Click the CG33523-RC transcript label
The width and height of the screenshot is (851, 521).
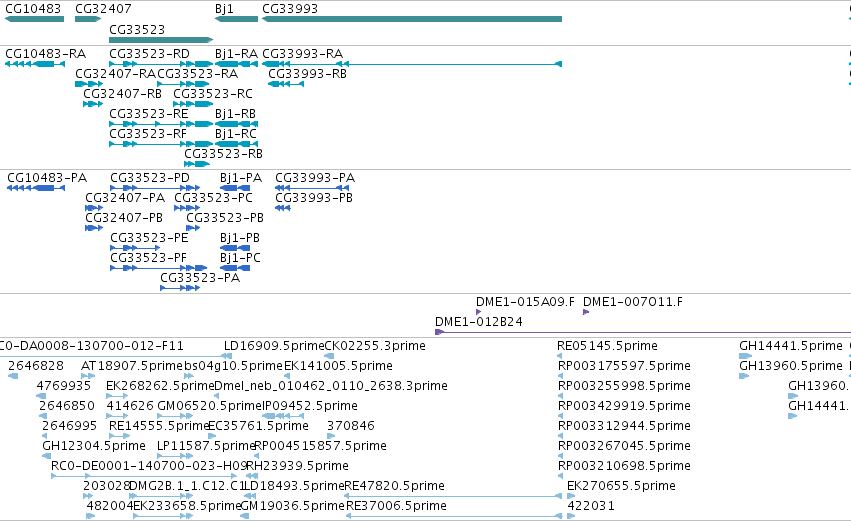click(213, 94)
